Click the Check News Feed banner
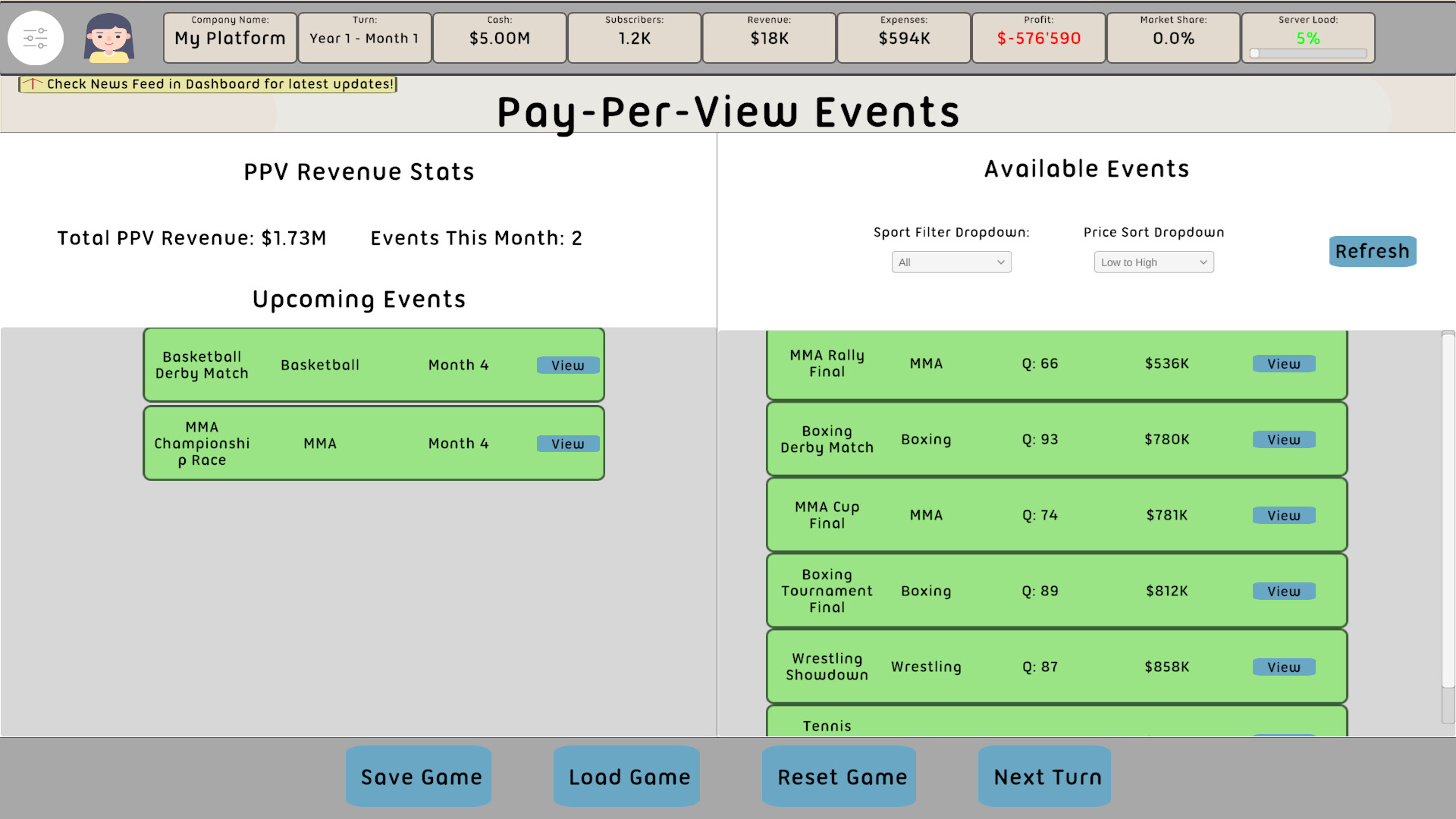This screenshot has height=819, width=1456. click(206, 84)
